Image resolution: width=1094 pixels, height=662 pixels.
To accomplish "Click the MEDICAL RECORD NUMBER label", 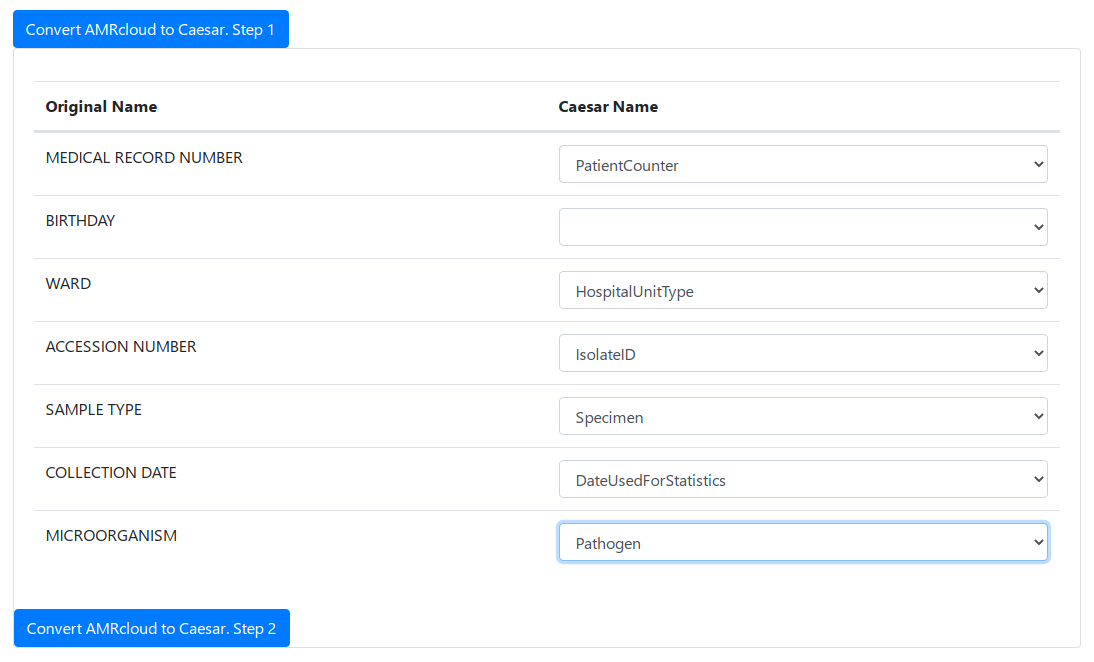I will 144,158.
